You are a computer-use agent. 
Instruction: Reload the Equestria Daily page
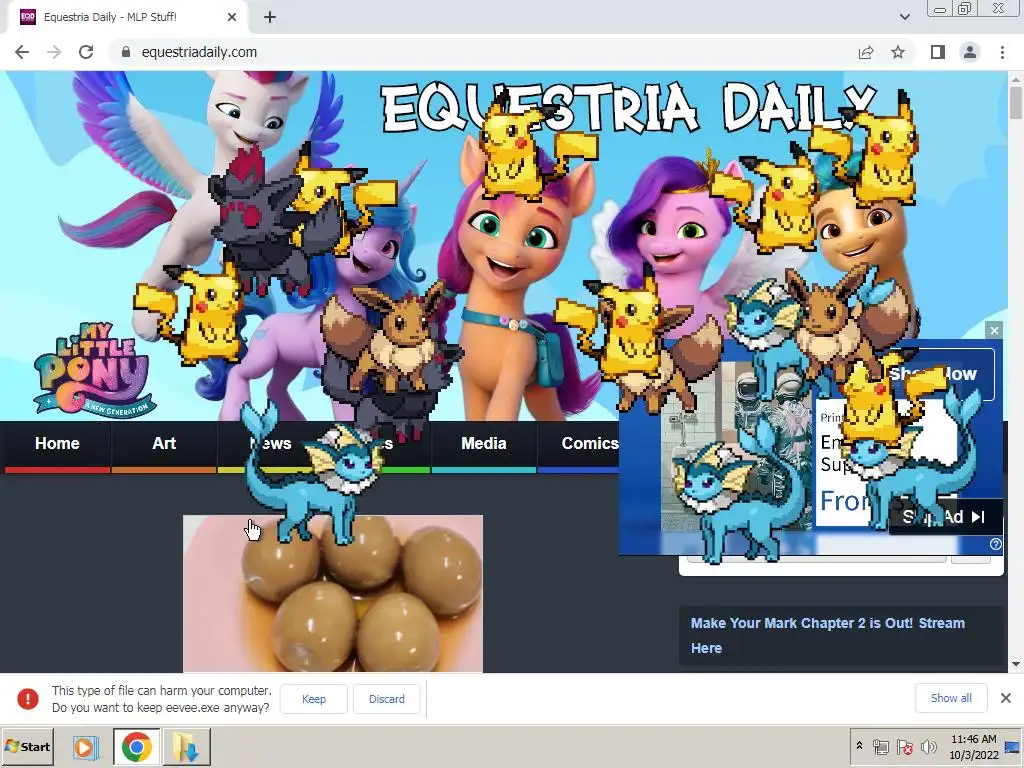[x=86, y=52]
